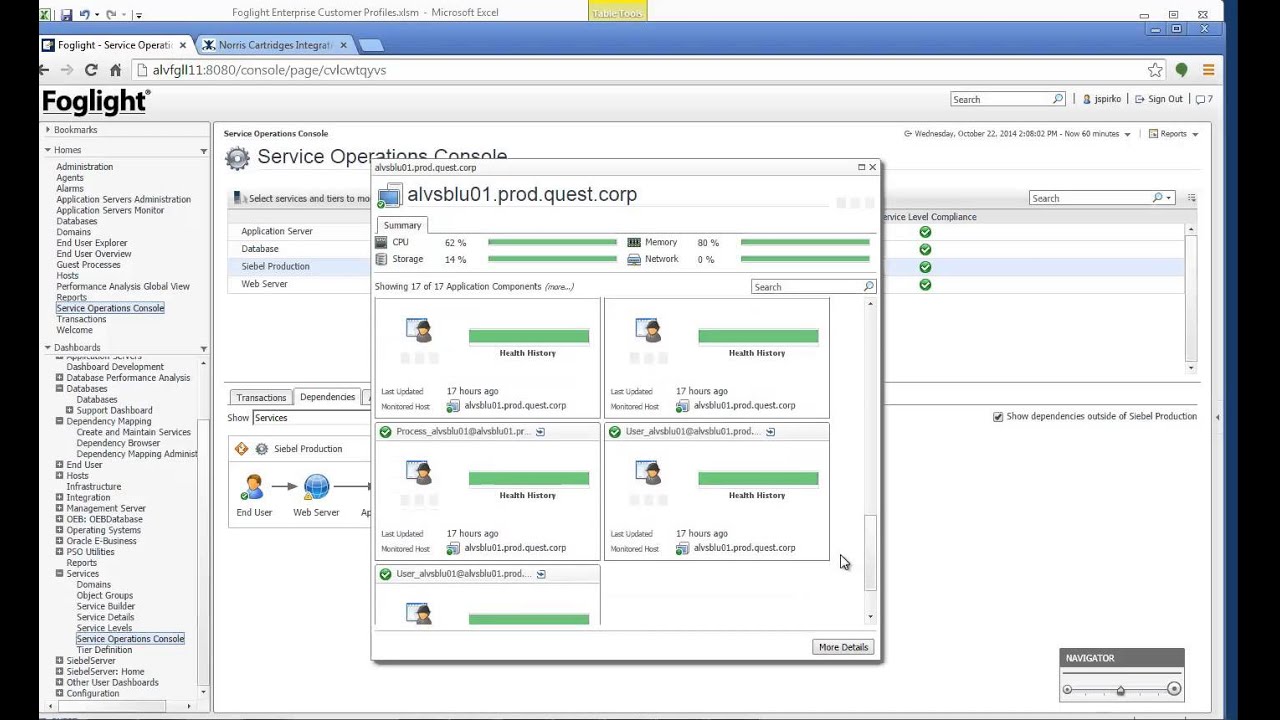Bookmark this page with the star icon

1155,70
